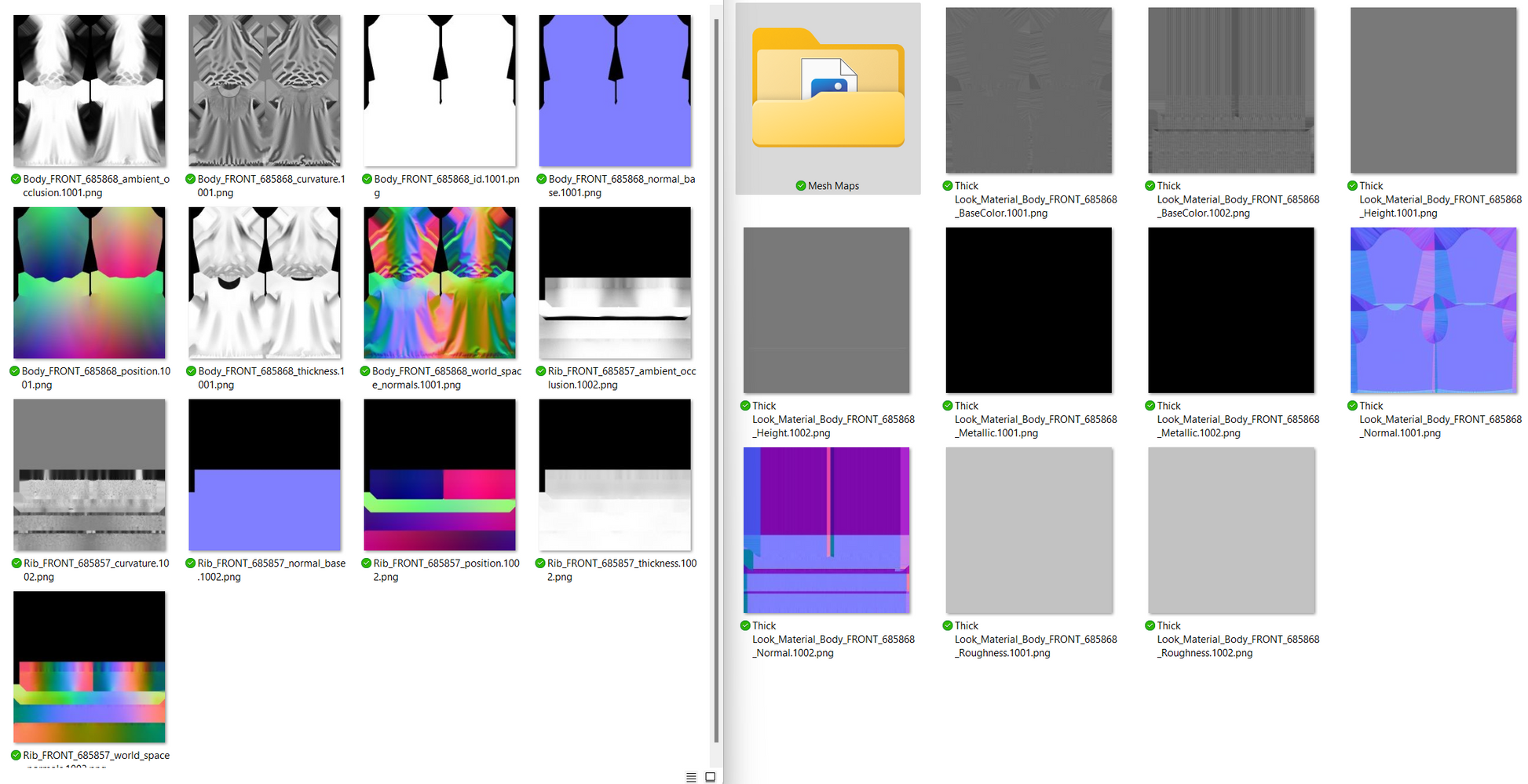Screen dimensions: 1528x784
Task: Switch to large thumbnails view icon
Action: pyautogui.click(x=710, y=777)
